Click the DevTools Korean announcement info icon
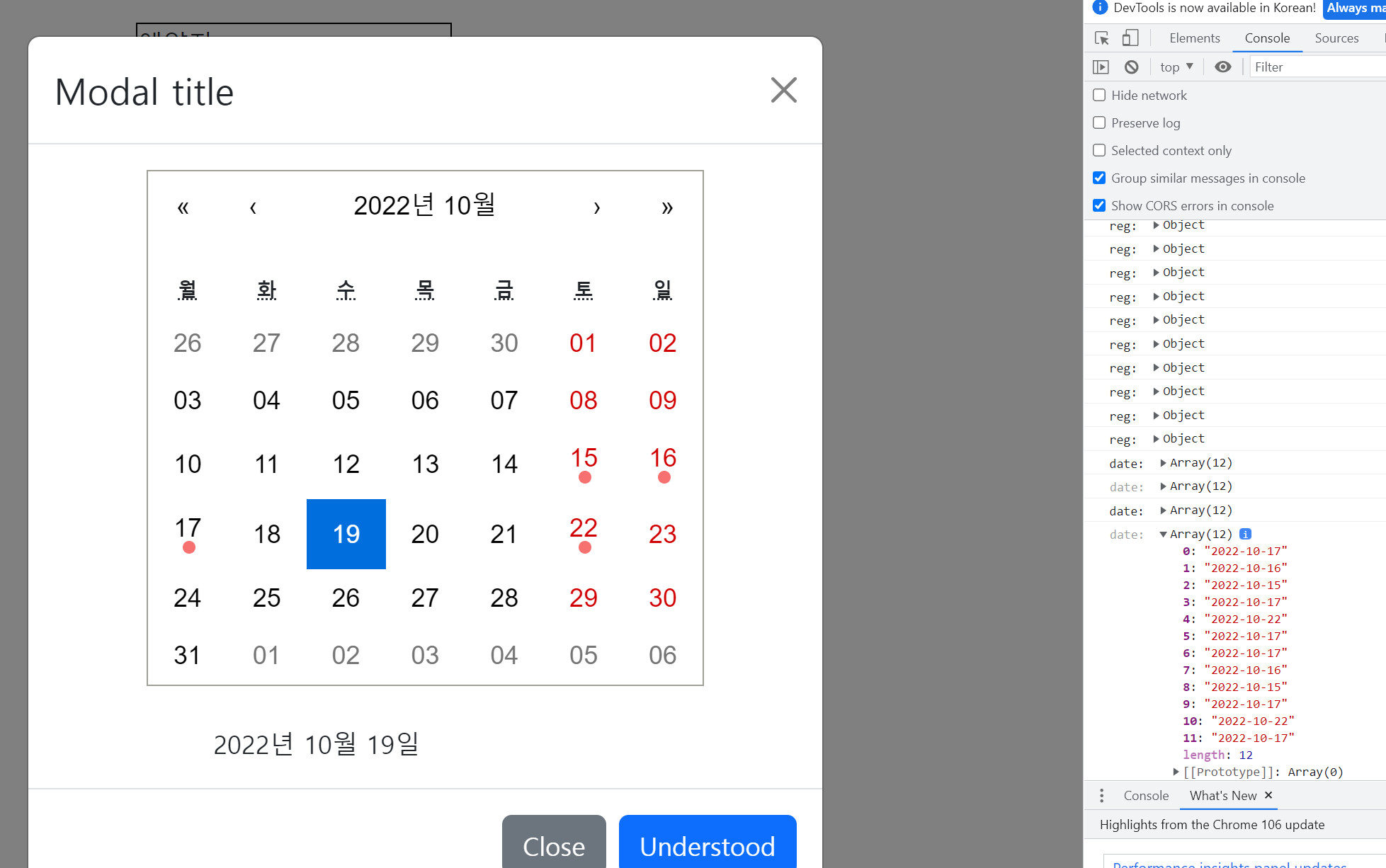 point(1099,8)
